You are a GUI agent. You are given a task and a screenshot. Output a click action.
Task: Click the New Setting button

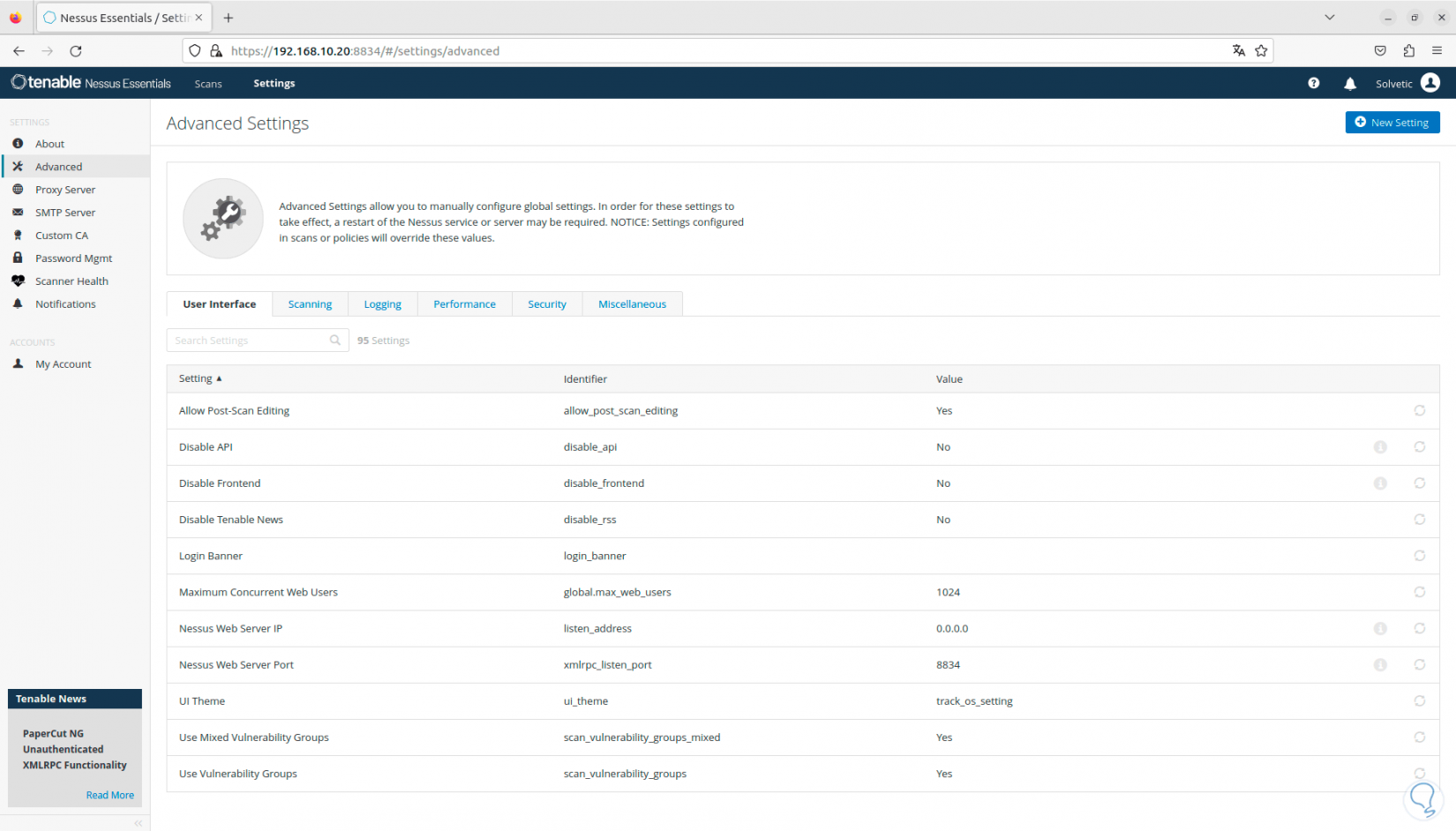(1392, 123)
